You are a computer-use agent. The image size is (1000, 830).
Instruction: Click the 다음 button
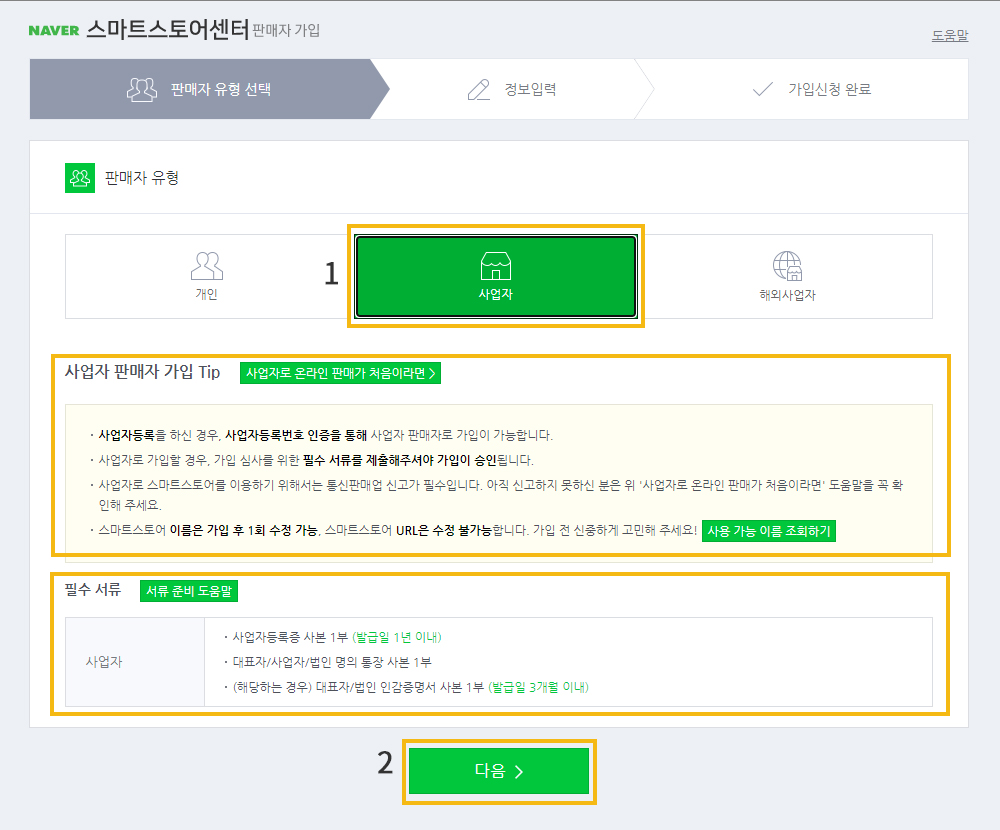[499, 771]
